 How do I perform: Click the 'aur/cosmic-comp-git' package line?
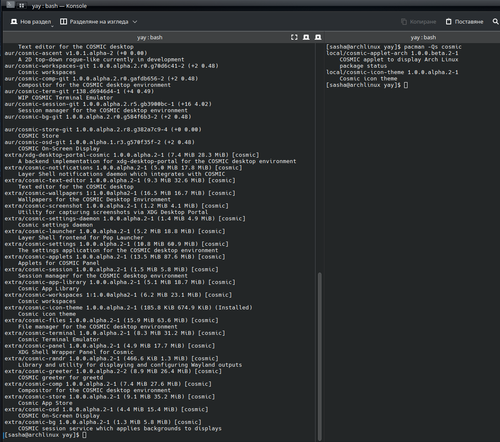click(x=101, y=79)
